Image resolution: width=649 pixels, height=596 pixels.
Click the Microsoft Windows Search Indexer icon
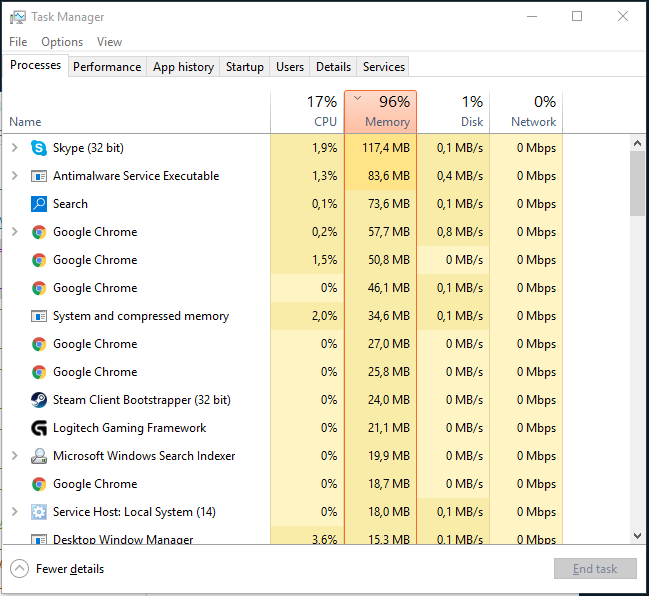tap(39, 456)
